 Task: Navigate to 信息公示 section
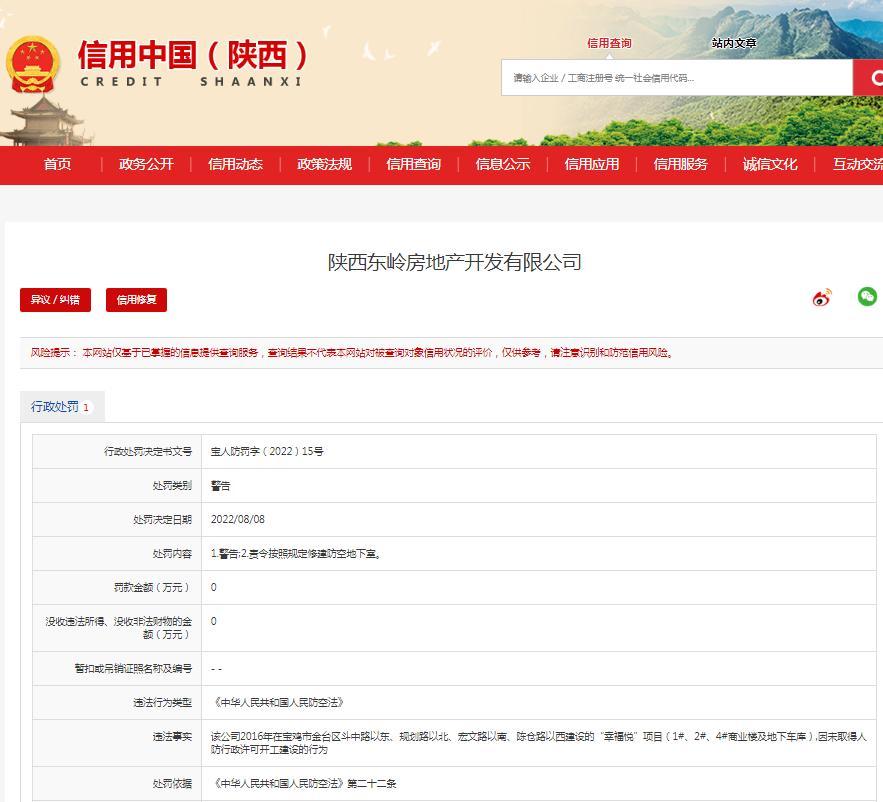click(503, 164)
